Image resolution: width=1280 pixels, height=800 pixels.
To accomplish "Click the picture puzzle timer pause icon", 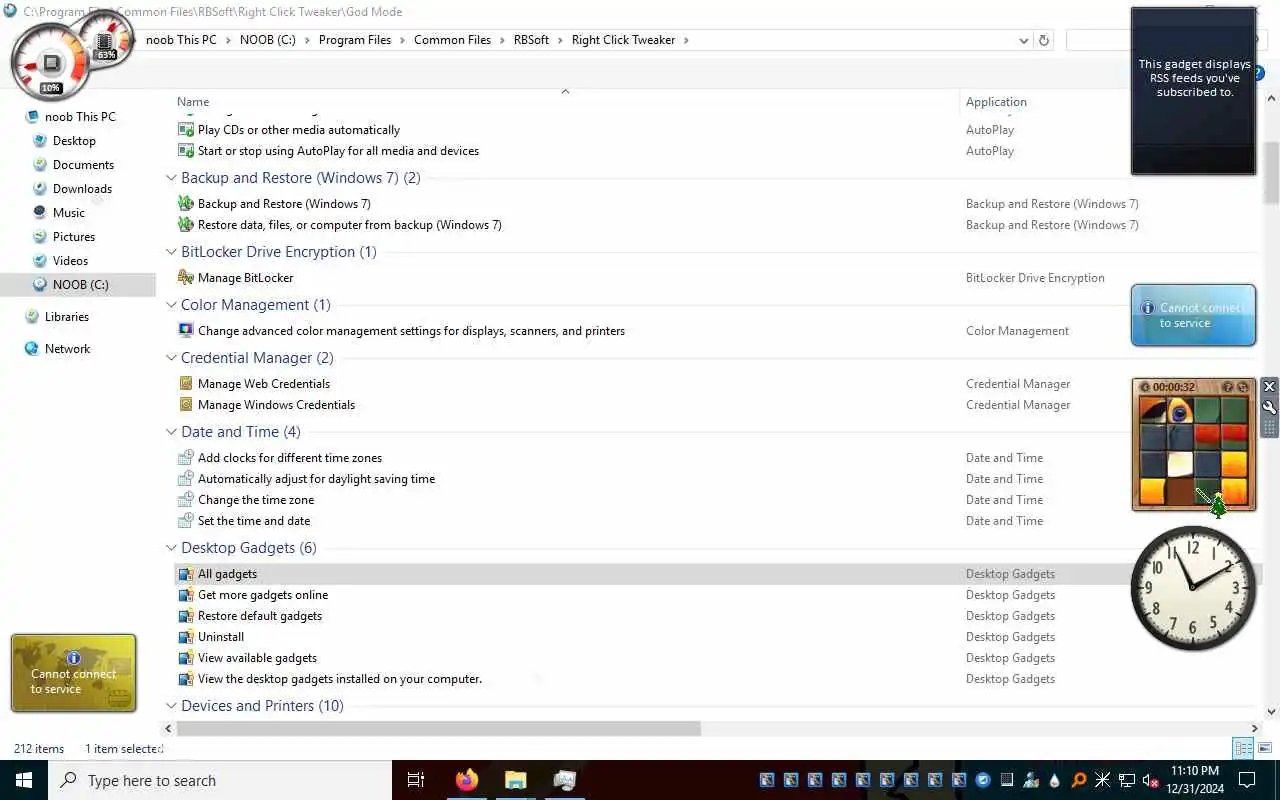I will tap(1145, 387).
